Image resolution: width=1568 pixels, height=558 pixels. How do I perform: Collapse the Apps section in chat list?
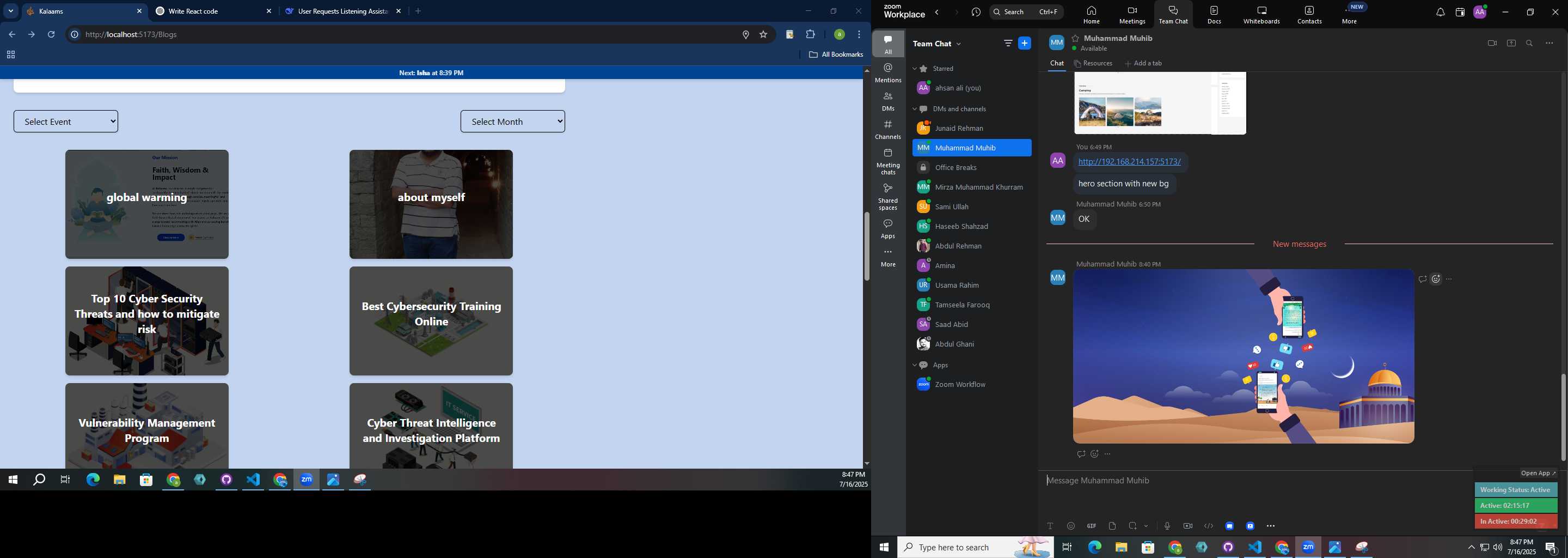(x=914, y=365)
